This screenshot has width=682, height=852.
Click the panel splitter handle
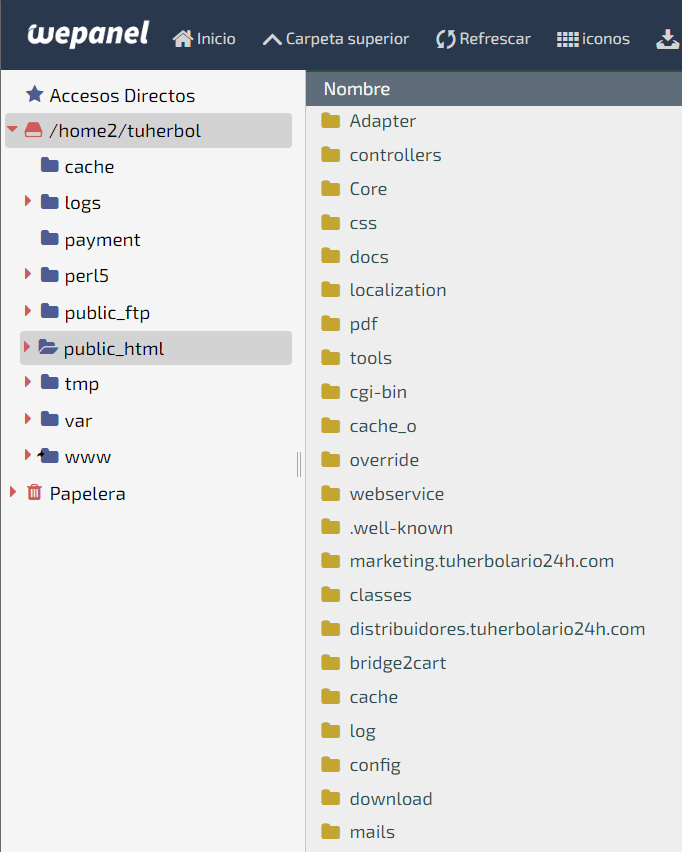point(299,464)
